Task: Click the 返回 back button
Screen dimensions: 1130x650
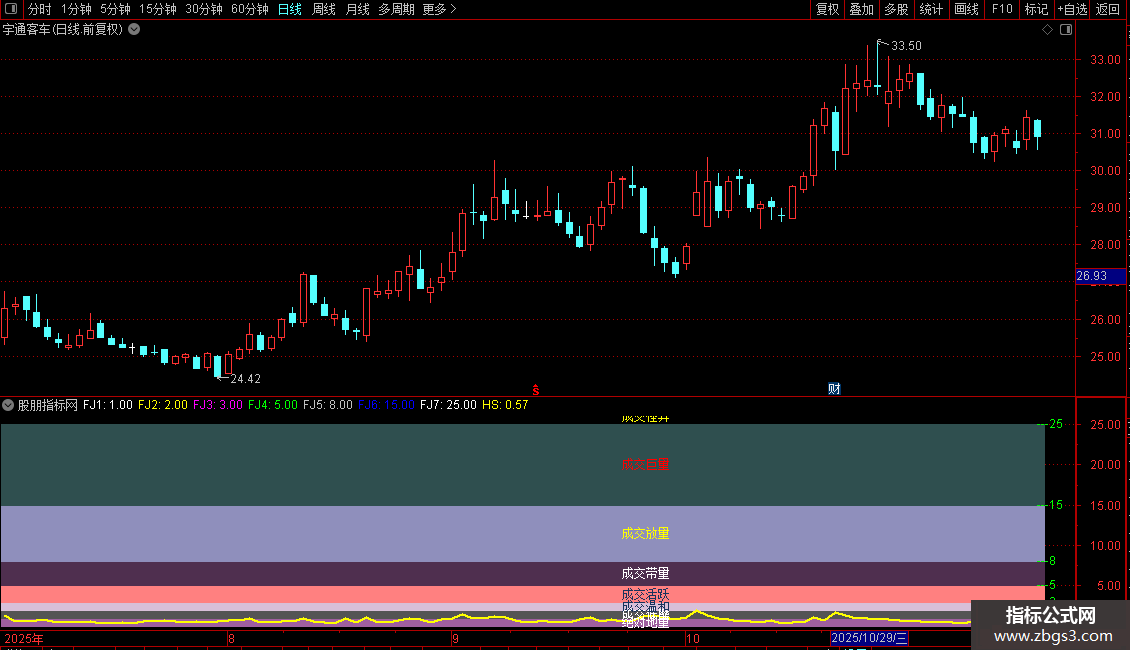Action: [x=1108, y=9]
